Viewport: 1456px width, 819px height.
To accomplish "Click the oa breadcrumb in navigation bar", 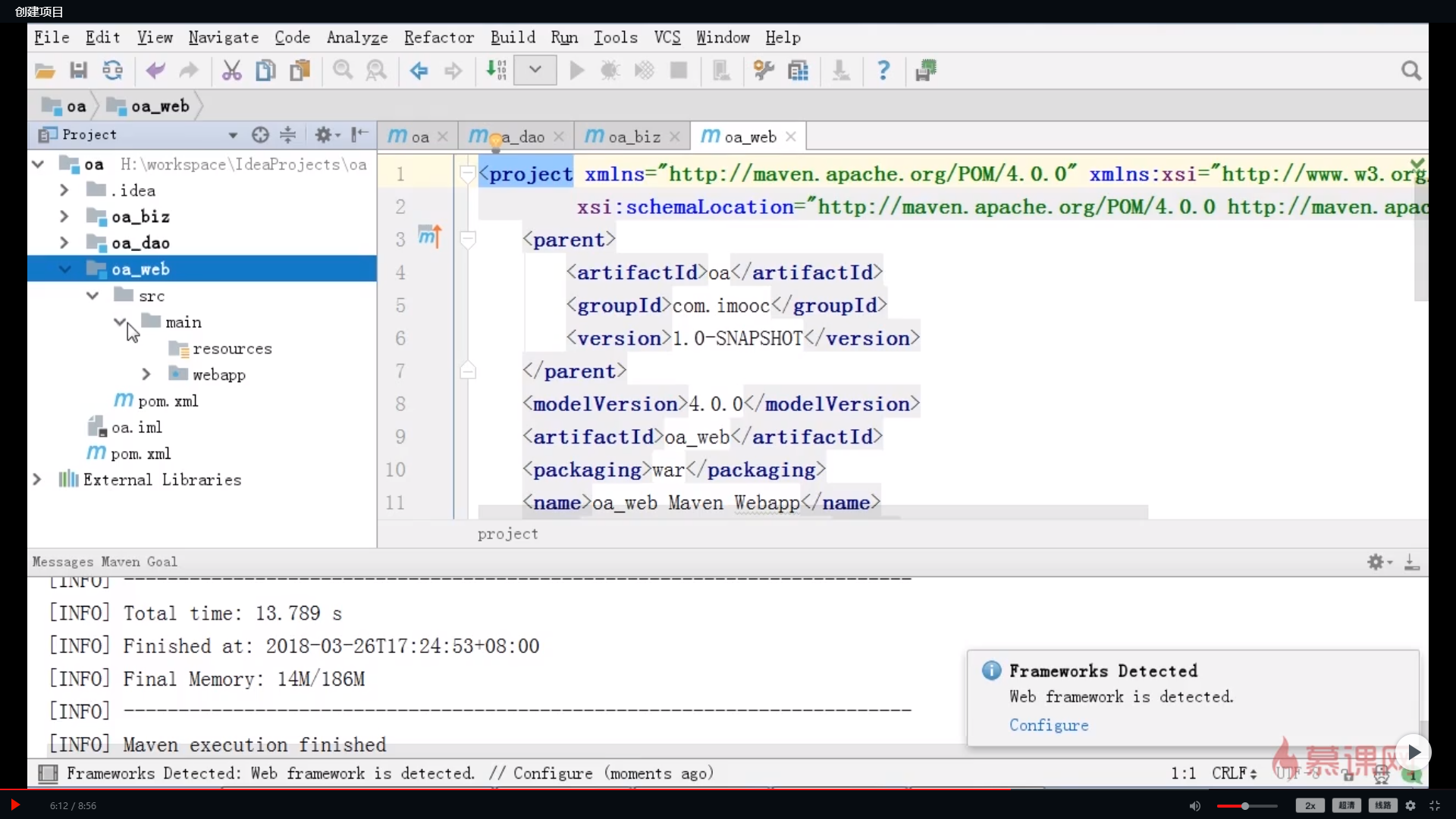I will 64,106.
